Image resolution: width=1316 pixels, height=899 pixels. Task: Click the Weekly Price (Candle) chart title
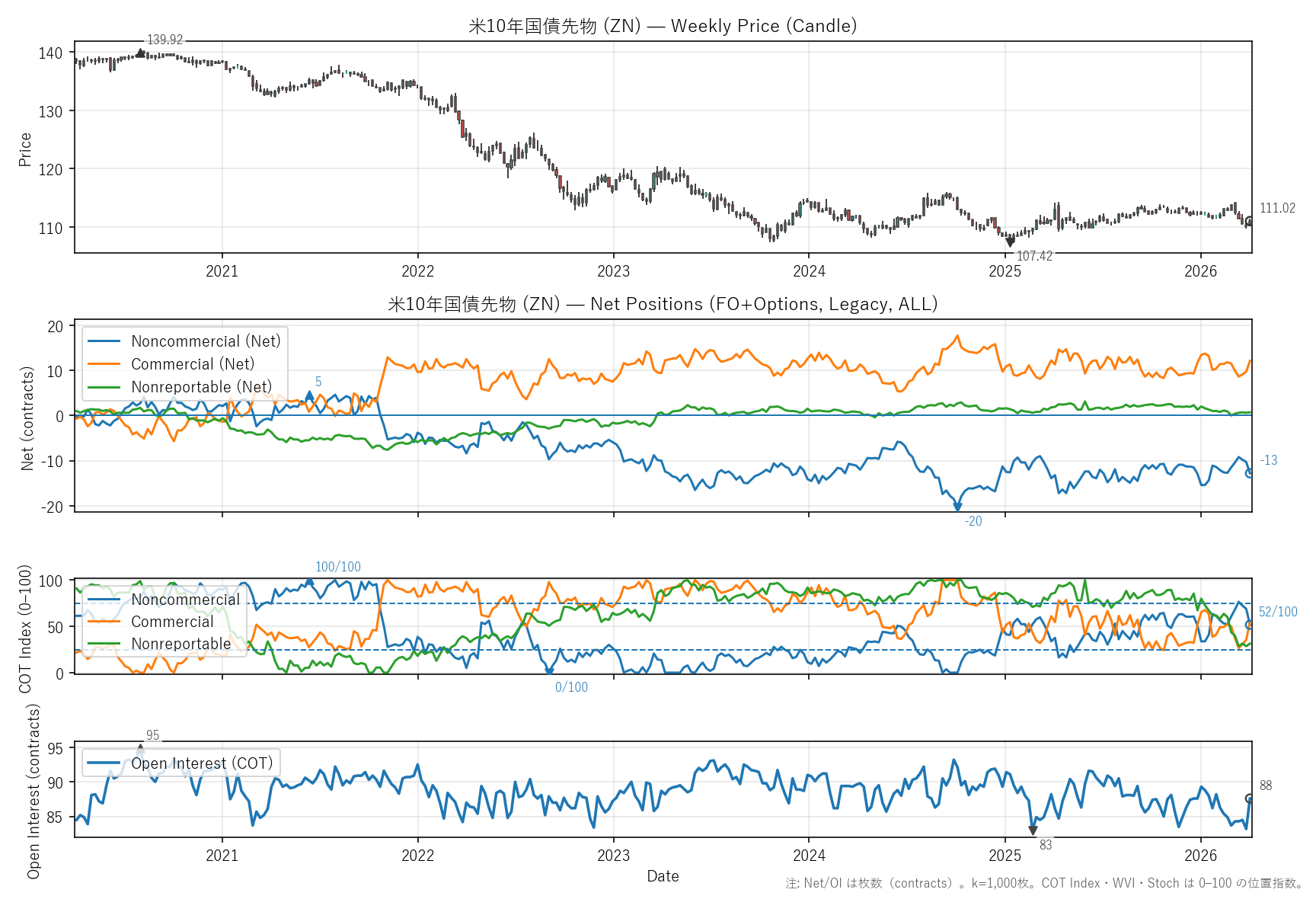point(663,26)
